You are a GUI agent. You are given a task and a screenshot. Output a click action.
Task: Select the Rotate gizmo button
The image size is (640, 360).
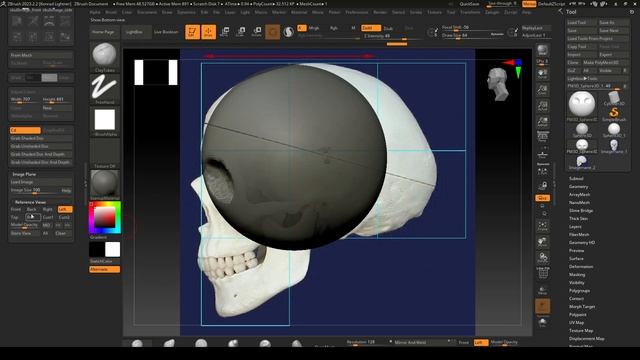[257, 32]
